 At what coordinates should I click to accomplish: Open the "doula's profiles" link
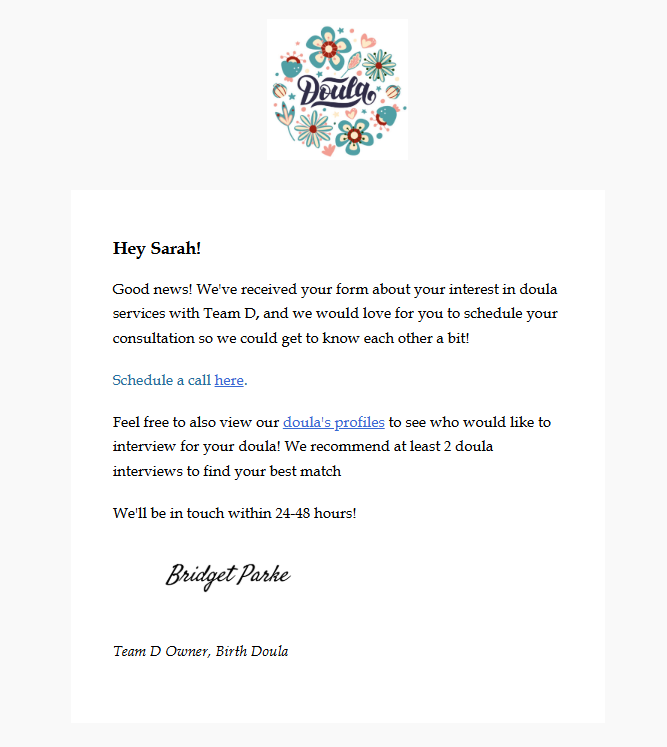click(x=334, y=422)
